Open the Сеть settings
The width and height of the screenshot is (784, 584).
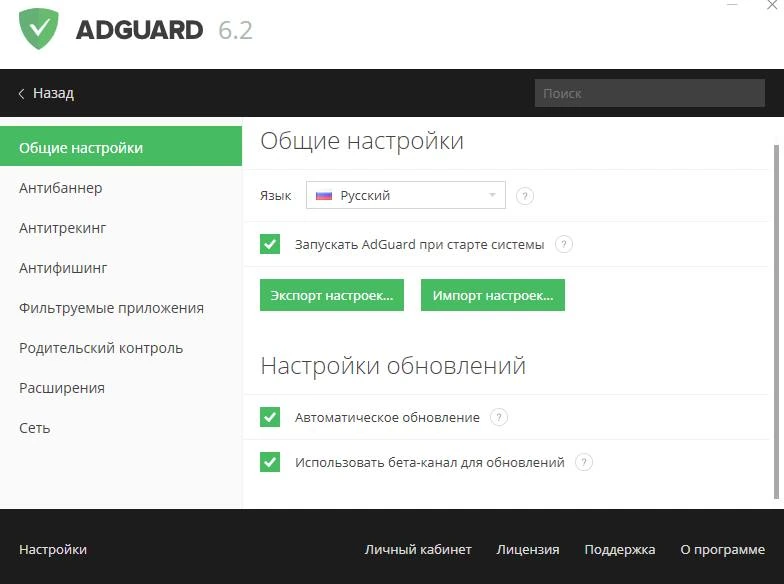pos(34,428)
